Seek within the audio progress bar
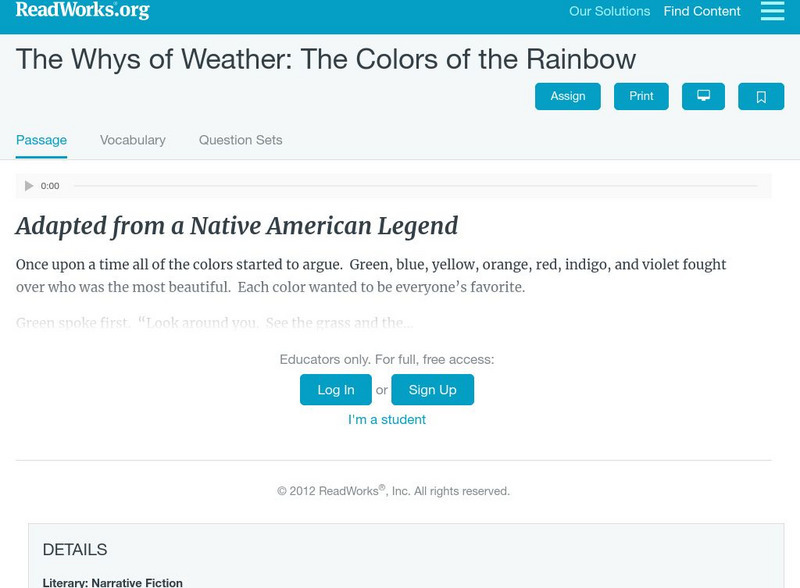This screenshot has width=800, height=588. 415,186
